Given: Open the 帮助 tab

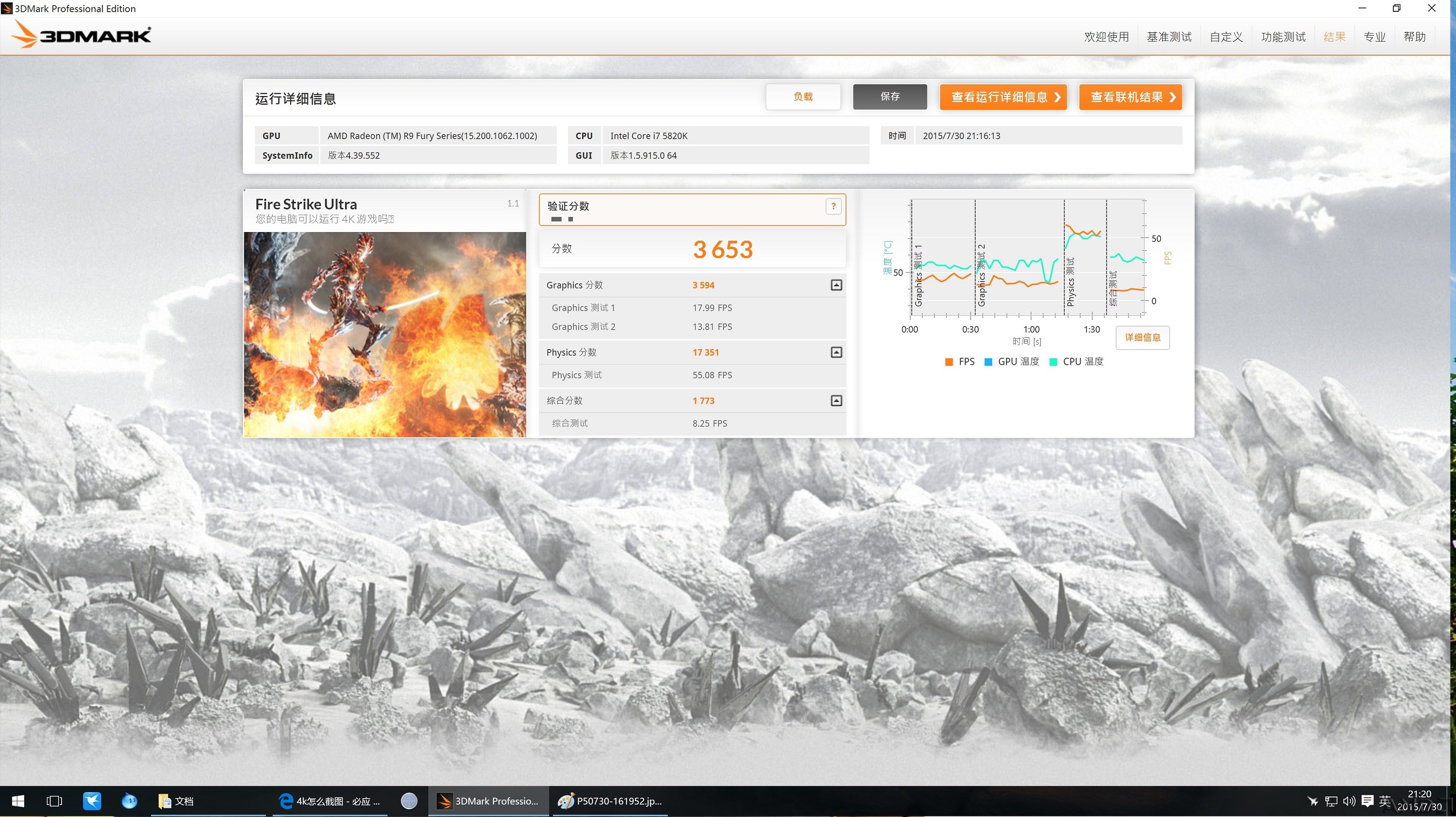Looking at the screenshot, I should [1415, 37].
